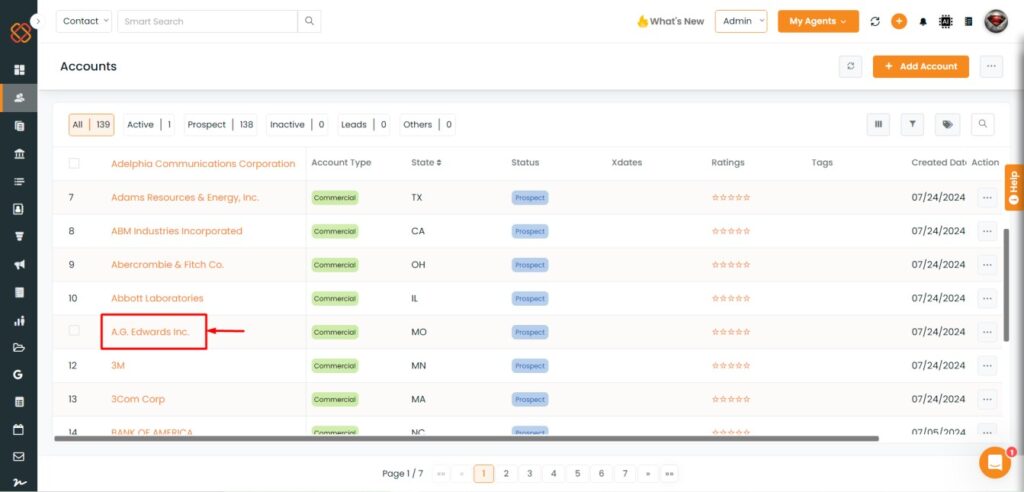
Task: Open the dashboard grid icon in sidebar
Action: tap(19, 69)
